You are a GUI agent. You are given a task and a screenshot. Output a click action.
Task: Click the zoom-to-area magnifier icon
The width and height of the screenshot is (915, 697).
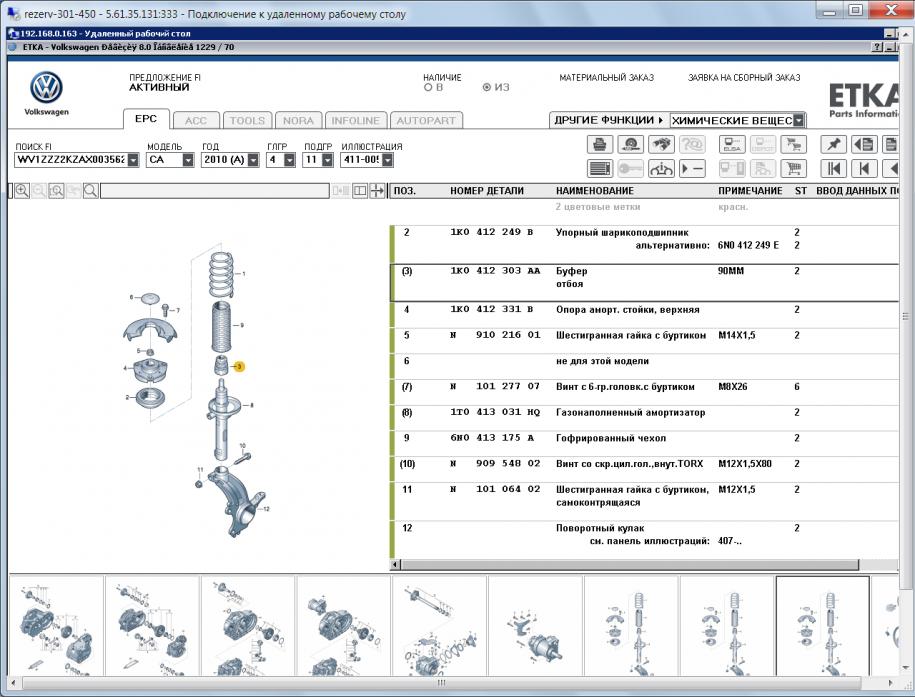[56, 191]
